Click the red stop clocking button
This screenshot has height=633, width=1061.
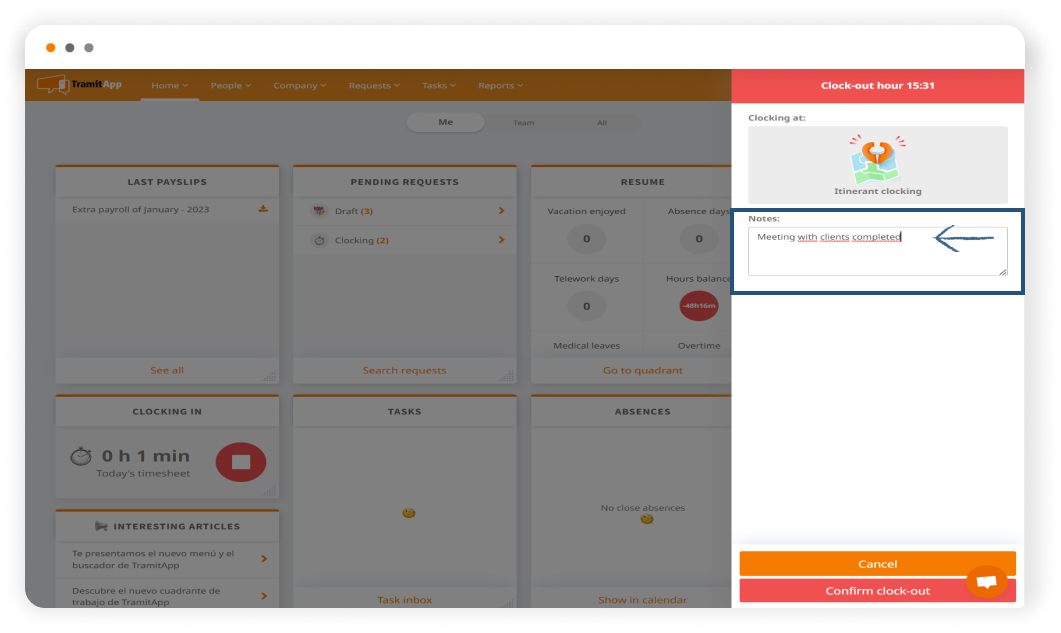(241, 462)
